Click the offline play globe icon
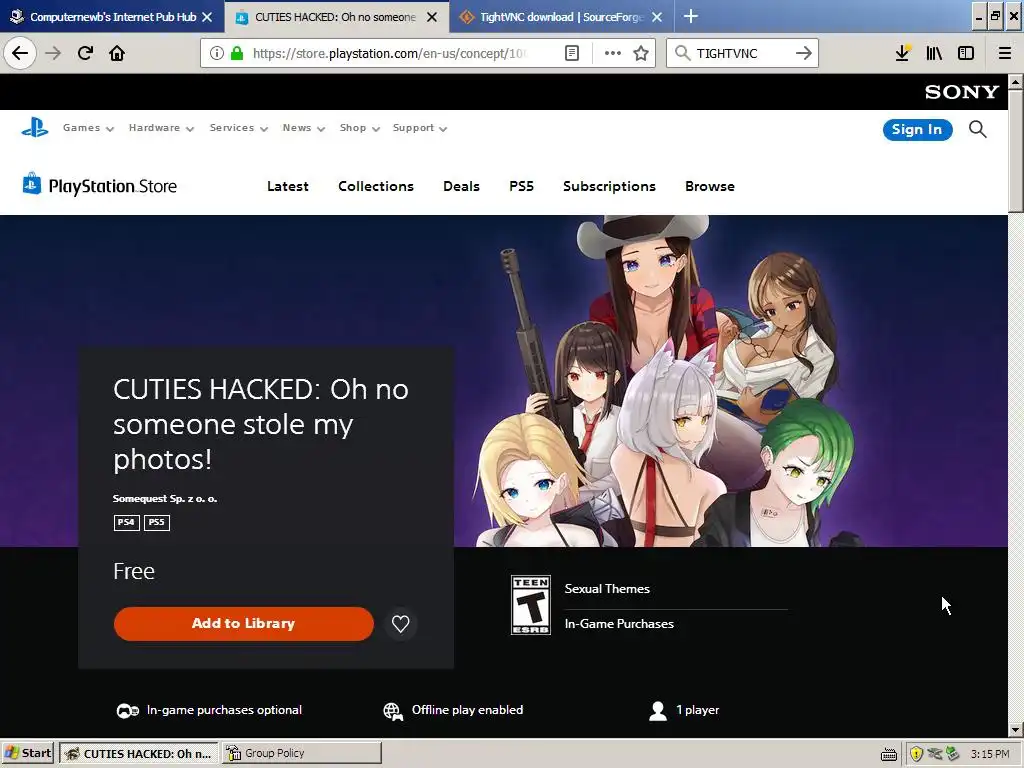Screen dimensions: 1024x768 click(393, 711)
